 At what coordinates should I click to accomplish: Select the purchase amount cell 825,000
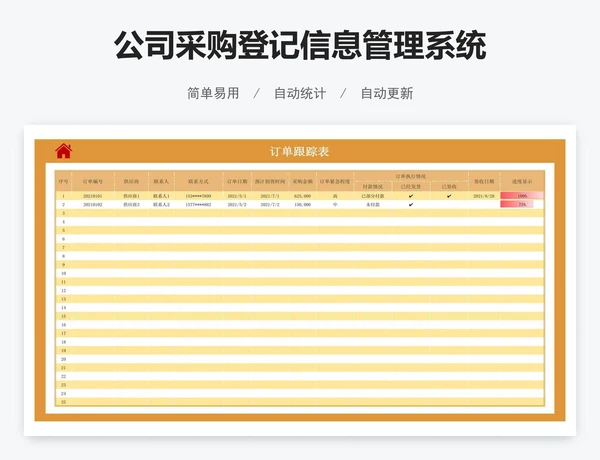[302, 196]
